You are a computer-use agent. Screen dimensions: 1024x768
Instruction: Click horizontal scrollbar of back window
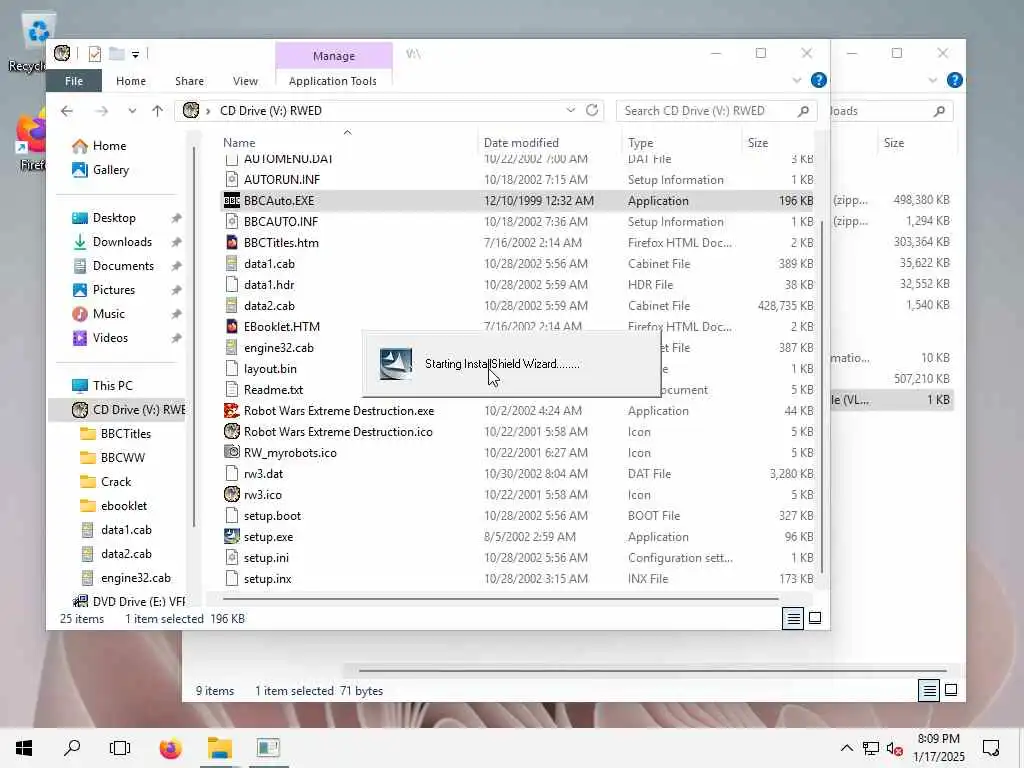(652, 671)
